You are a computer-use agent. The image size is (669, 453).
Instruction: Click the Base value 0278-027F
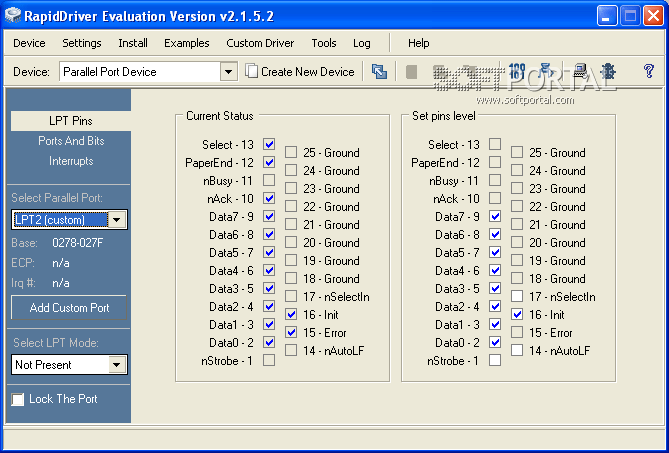[x=78, y=243]
